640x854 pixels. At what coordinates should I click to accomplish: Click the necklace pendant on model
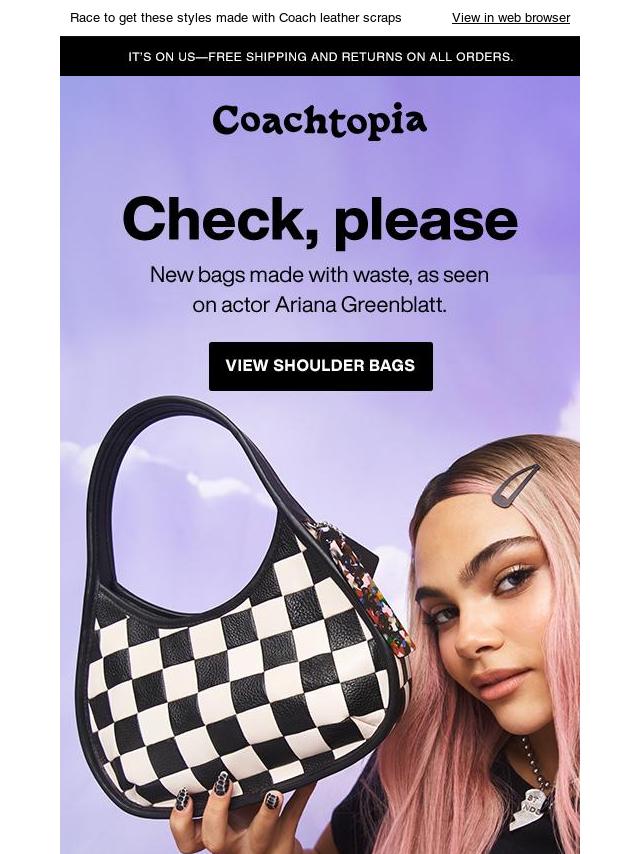532,807
